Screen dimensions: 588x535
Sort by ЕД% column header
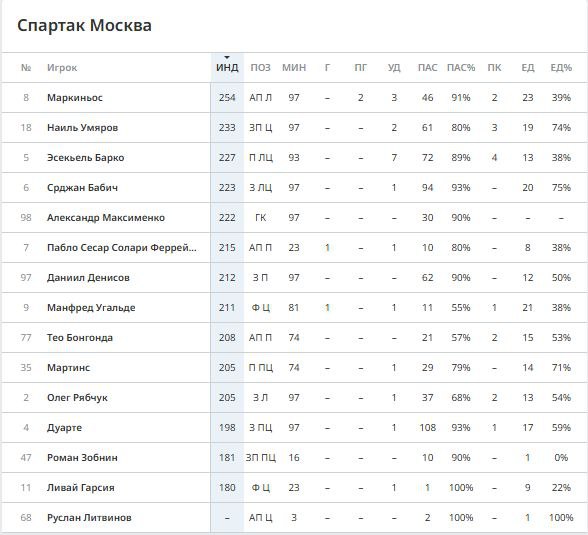click(561, 67)
